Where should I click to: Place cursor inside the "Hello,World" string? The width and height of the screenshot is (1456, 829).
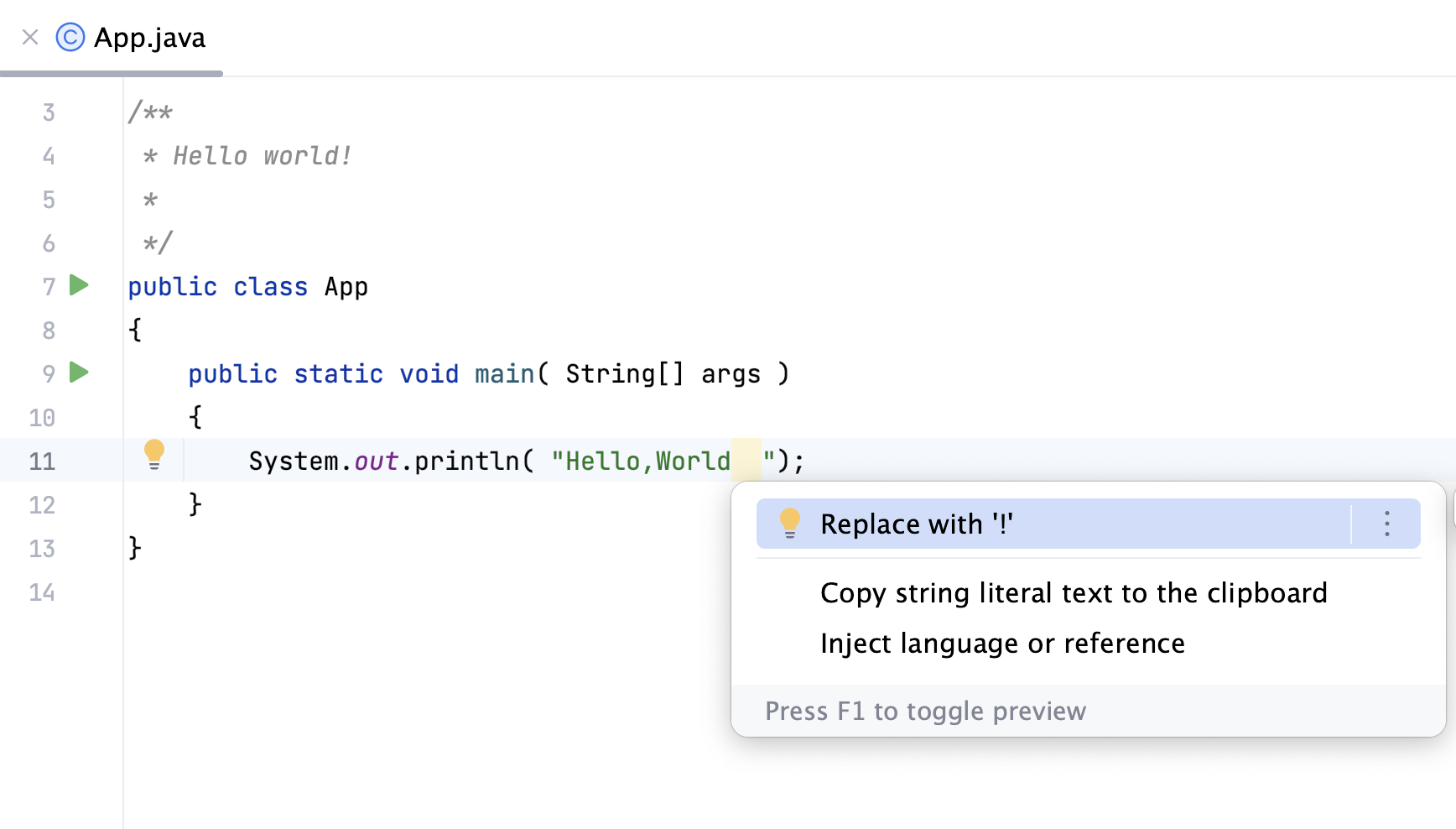(642, 460)
